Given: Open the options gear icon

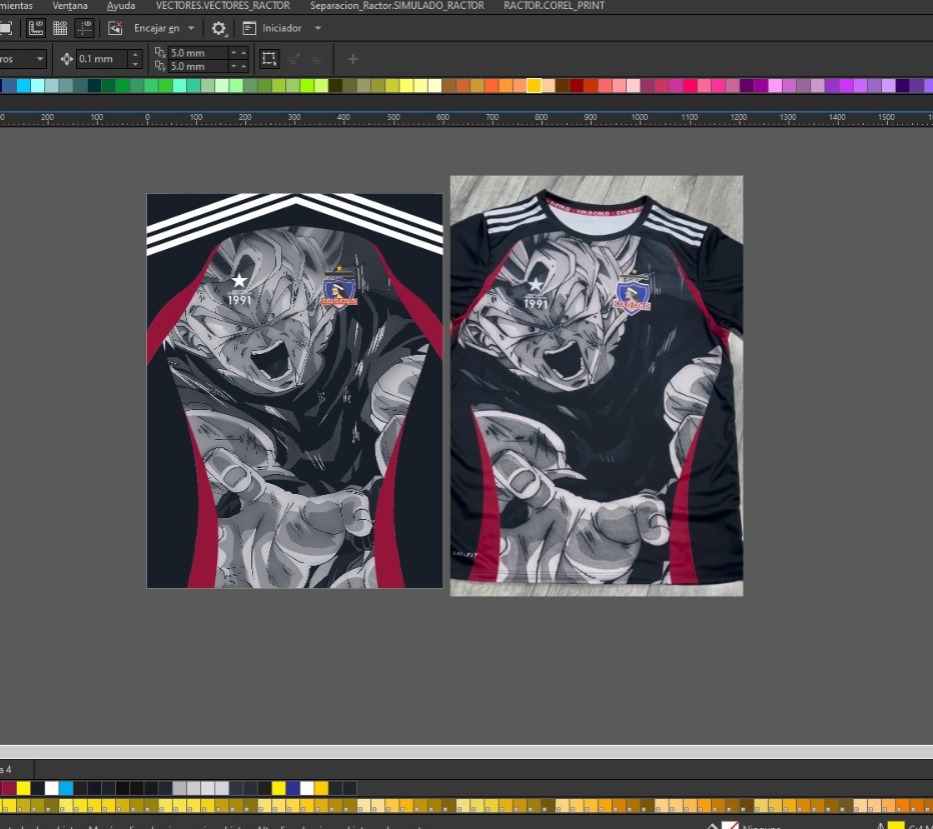Looking at the screenshot, I should 219,29.
